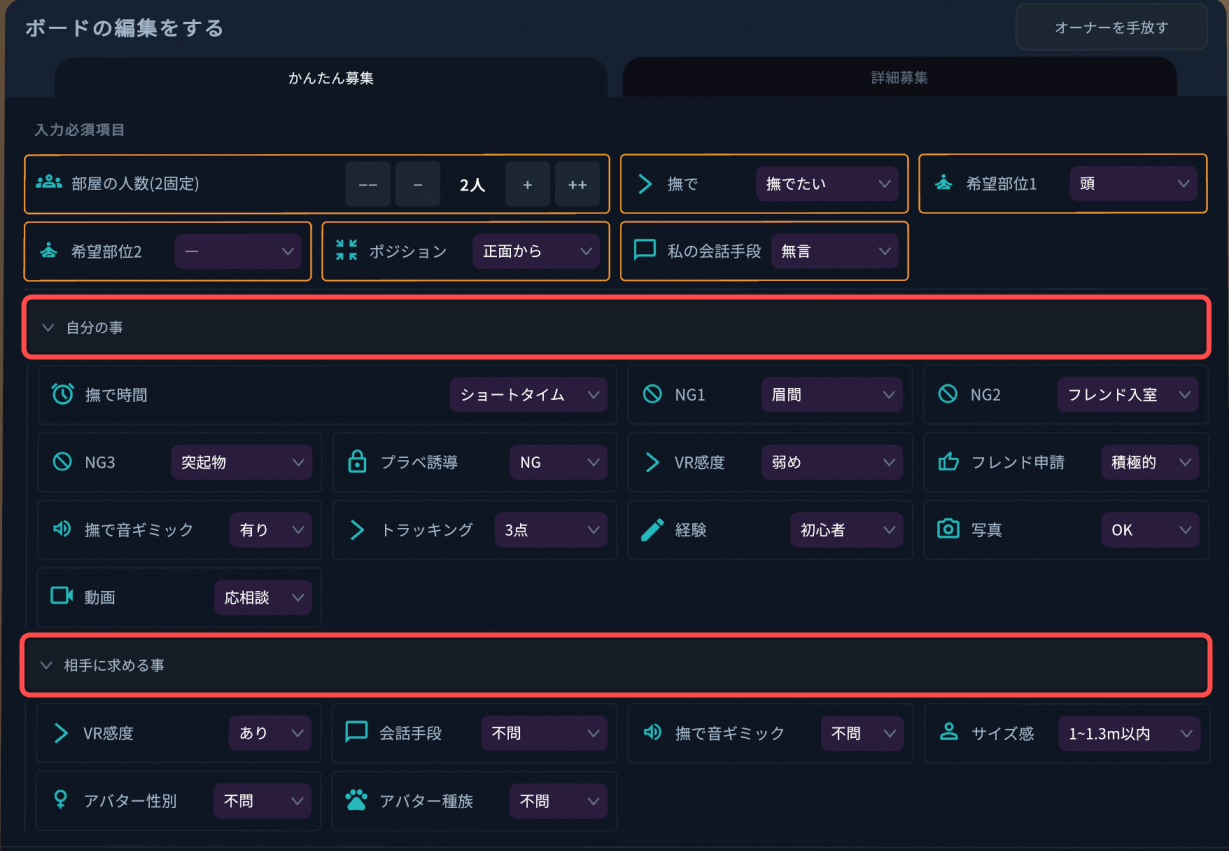
Task: Open the 撫で音ギミック dropdown showing 有り
Action: pyautogui.click(x=270, y=530)
